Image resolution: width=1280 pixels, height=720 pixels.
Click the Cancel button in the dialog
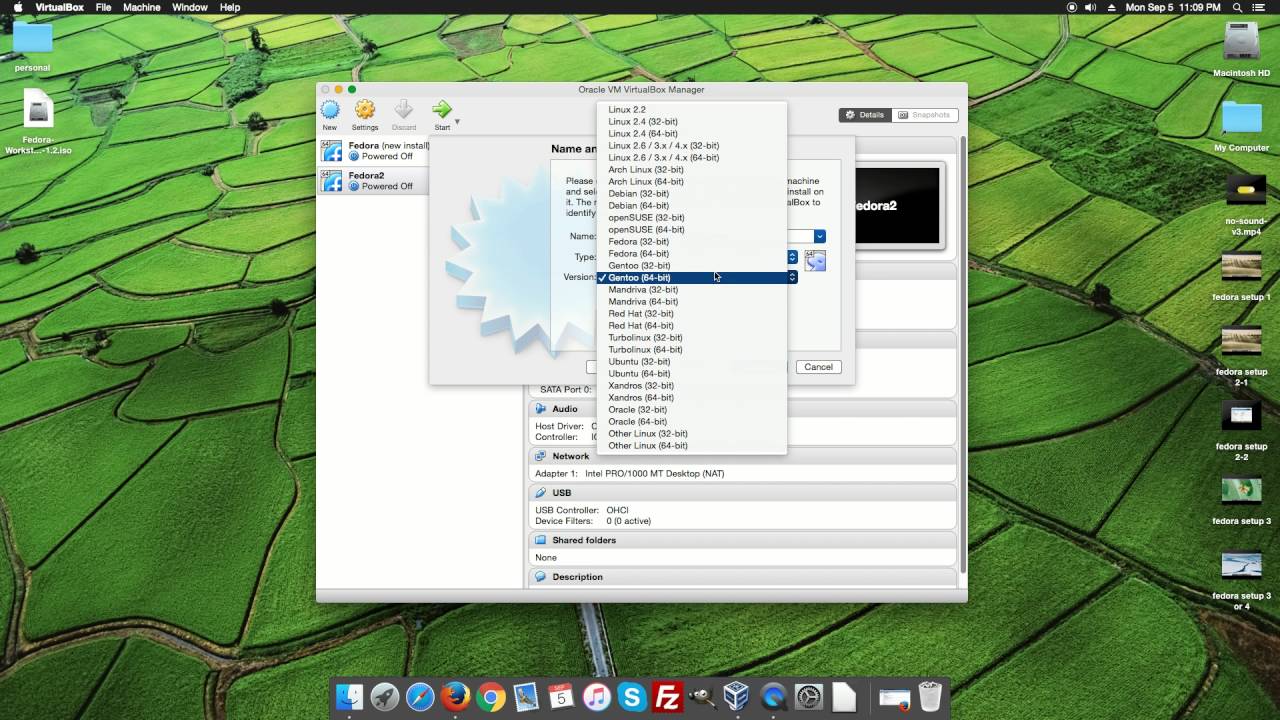818,367
